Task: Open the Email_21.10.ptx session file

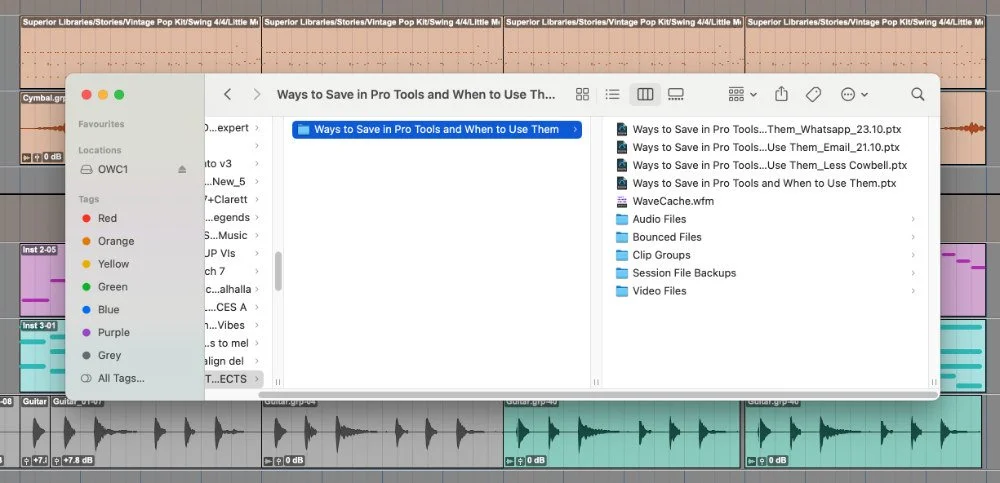Action: click(766, 147)
